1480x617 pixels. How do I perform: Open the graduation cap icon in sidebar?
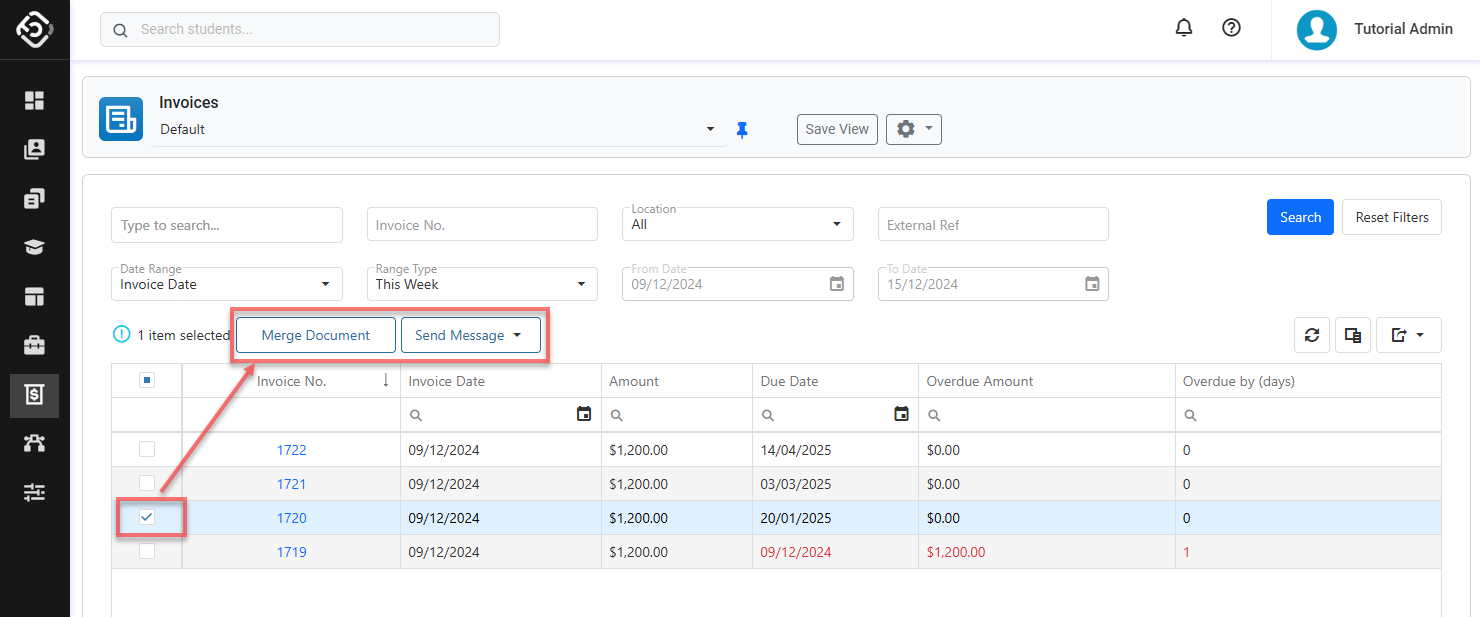click(35, 248)
